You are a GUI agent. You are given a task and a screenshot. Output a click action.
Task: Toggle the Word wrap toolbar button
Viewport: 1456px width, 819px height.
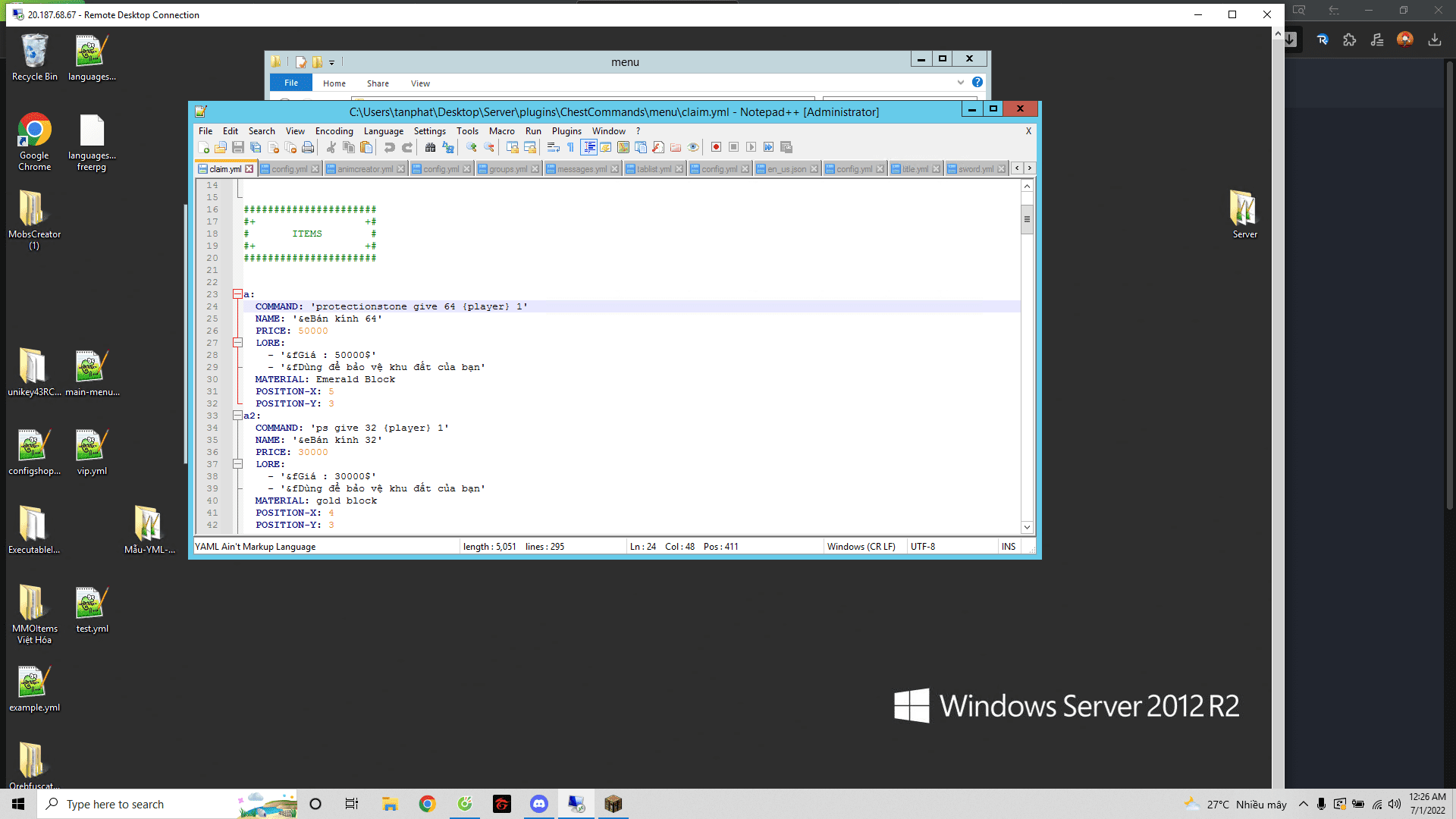click(x=553, y=147)
